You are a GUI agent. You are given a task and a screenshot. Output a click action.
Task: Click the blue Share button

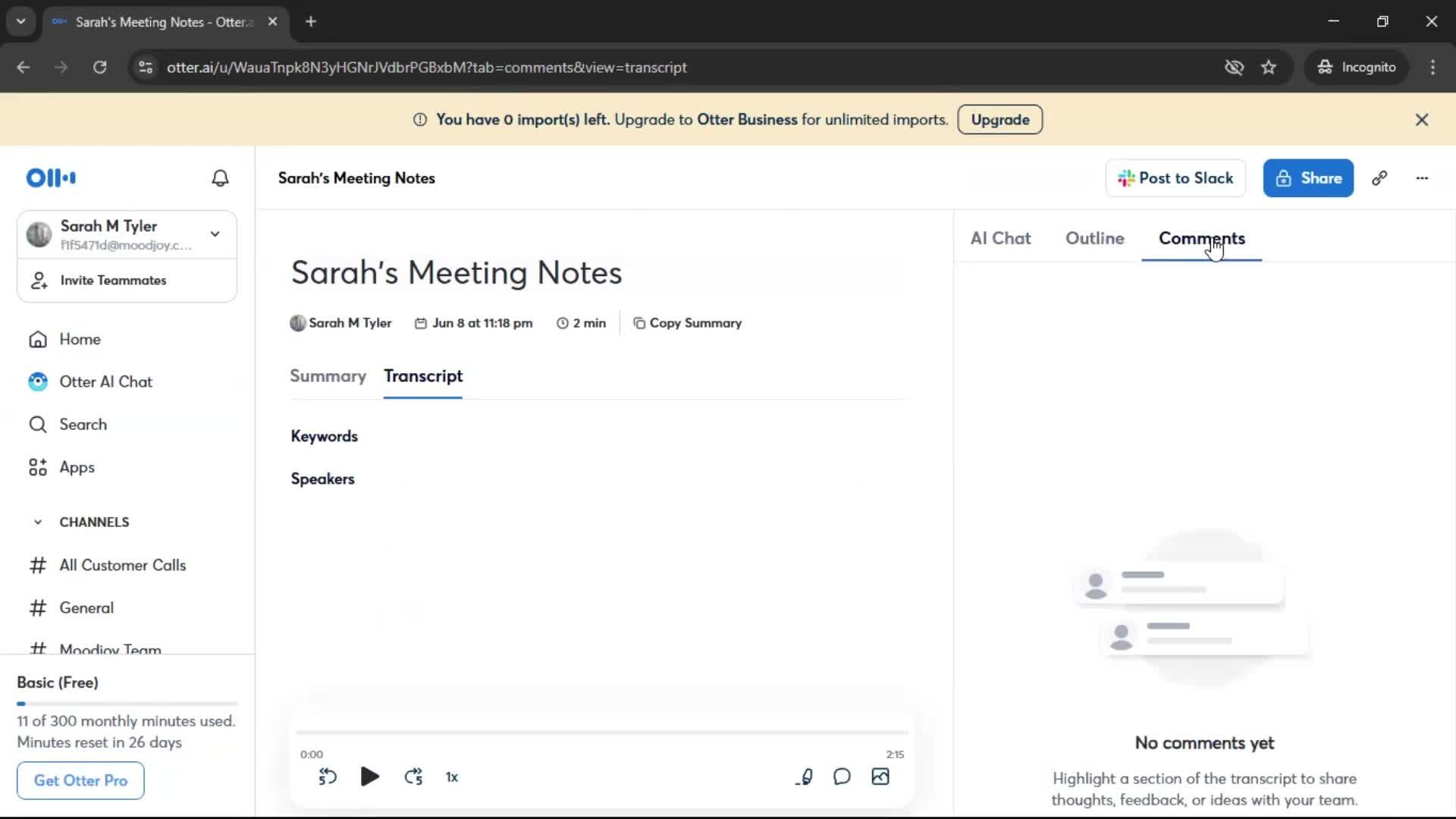(1308, 178)
